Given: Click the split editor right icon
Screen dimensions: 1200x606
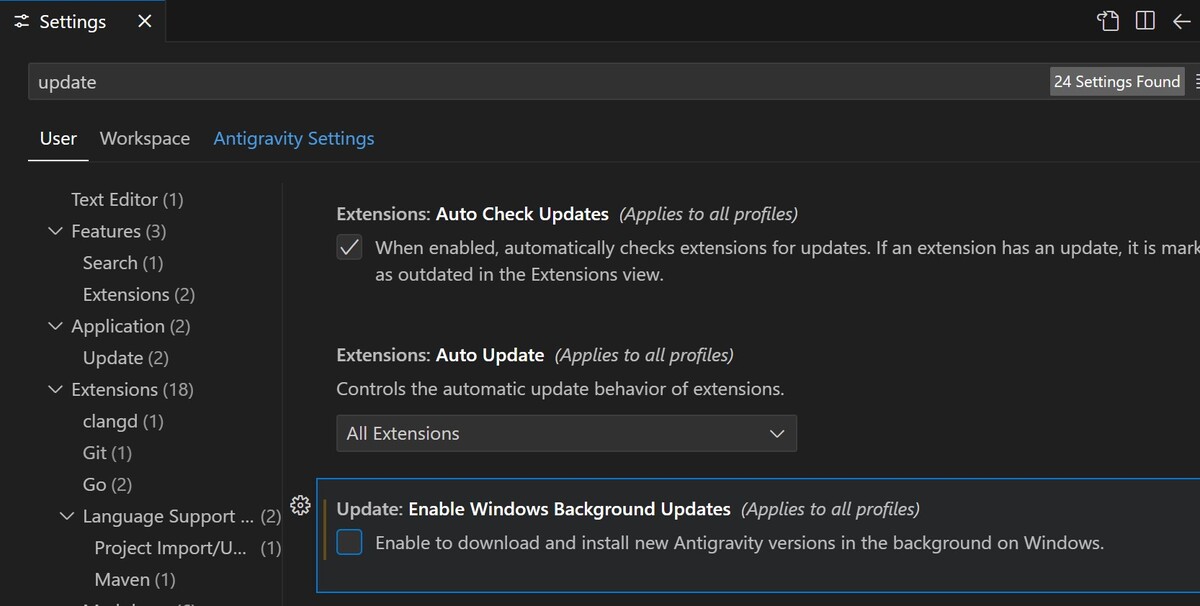Looking at the screenshot, I should point(1145,21).
